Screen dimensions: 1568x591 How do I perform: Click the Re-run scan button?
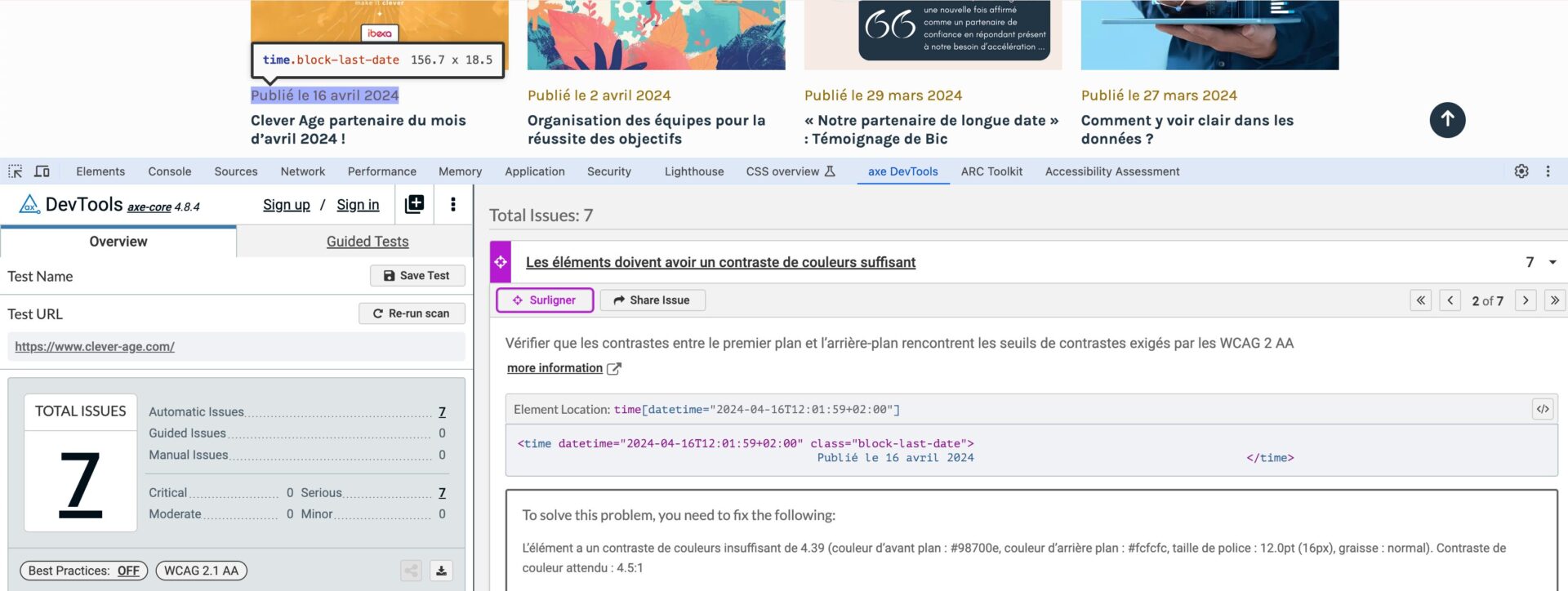pos(412,313)
